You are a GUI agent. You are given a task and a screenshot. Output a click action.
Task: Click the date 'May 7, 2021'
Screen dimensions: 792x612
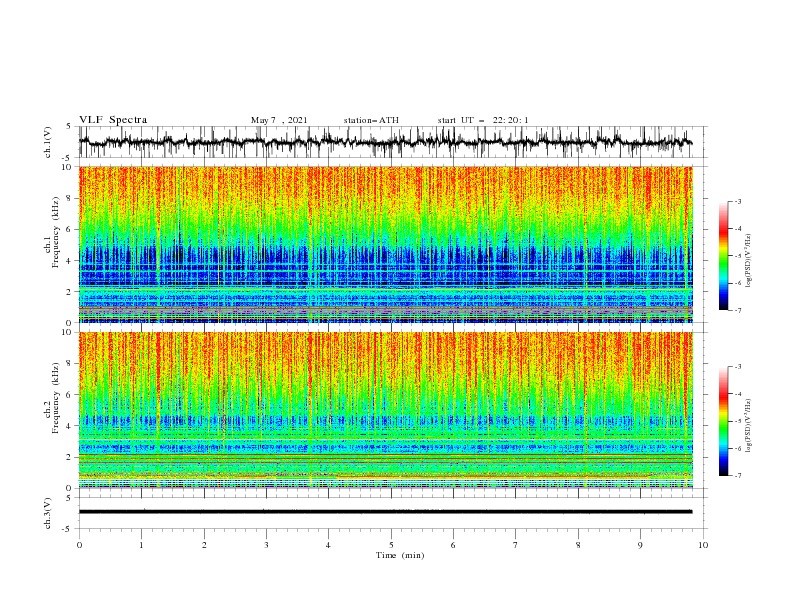pos(279,120)
